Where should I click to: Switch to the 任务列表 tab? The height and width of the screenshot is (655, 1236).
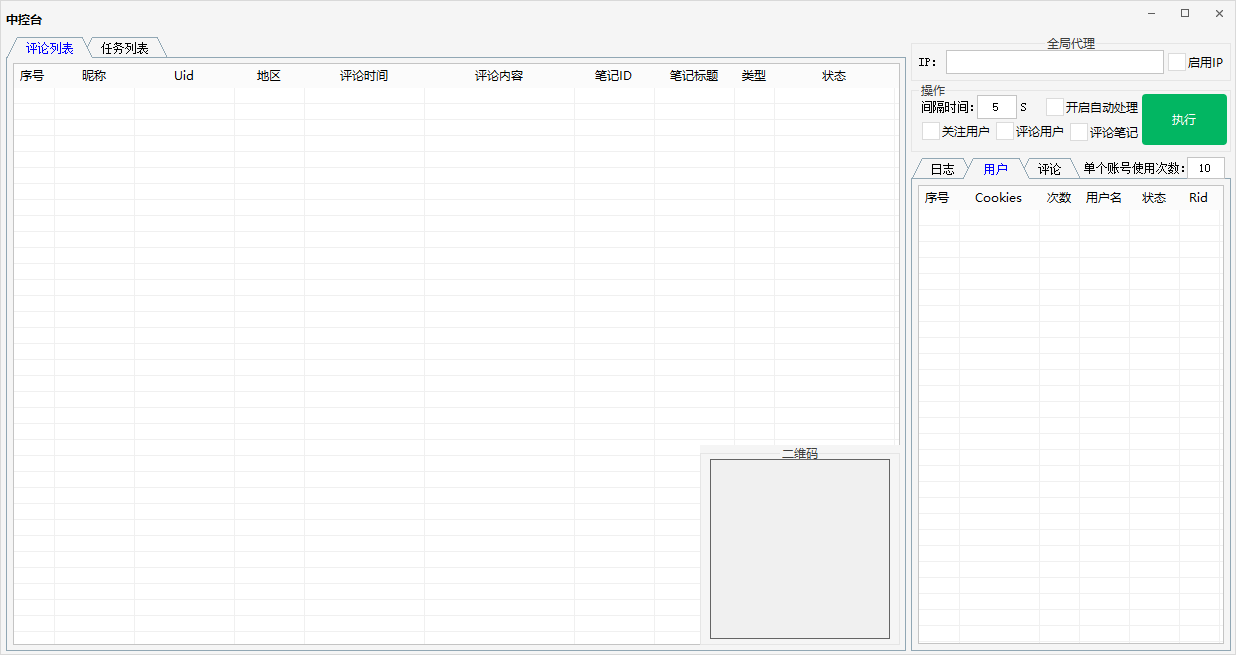pos(125,48)
